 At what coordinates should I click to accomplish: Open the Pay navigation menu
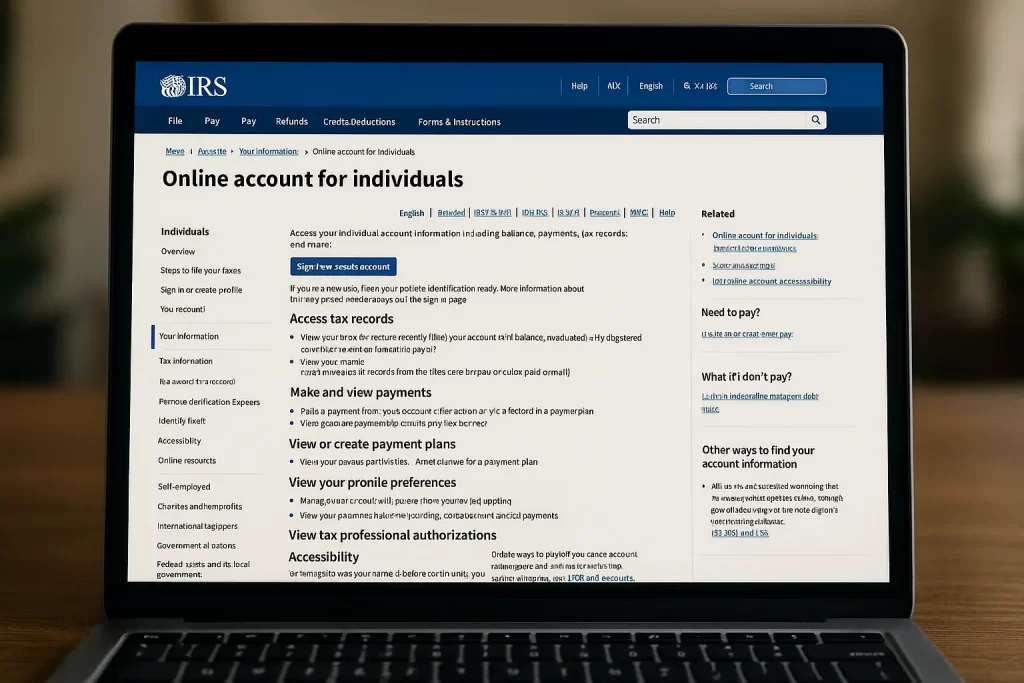point(212,120)
